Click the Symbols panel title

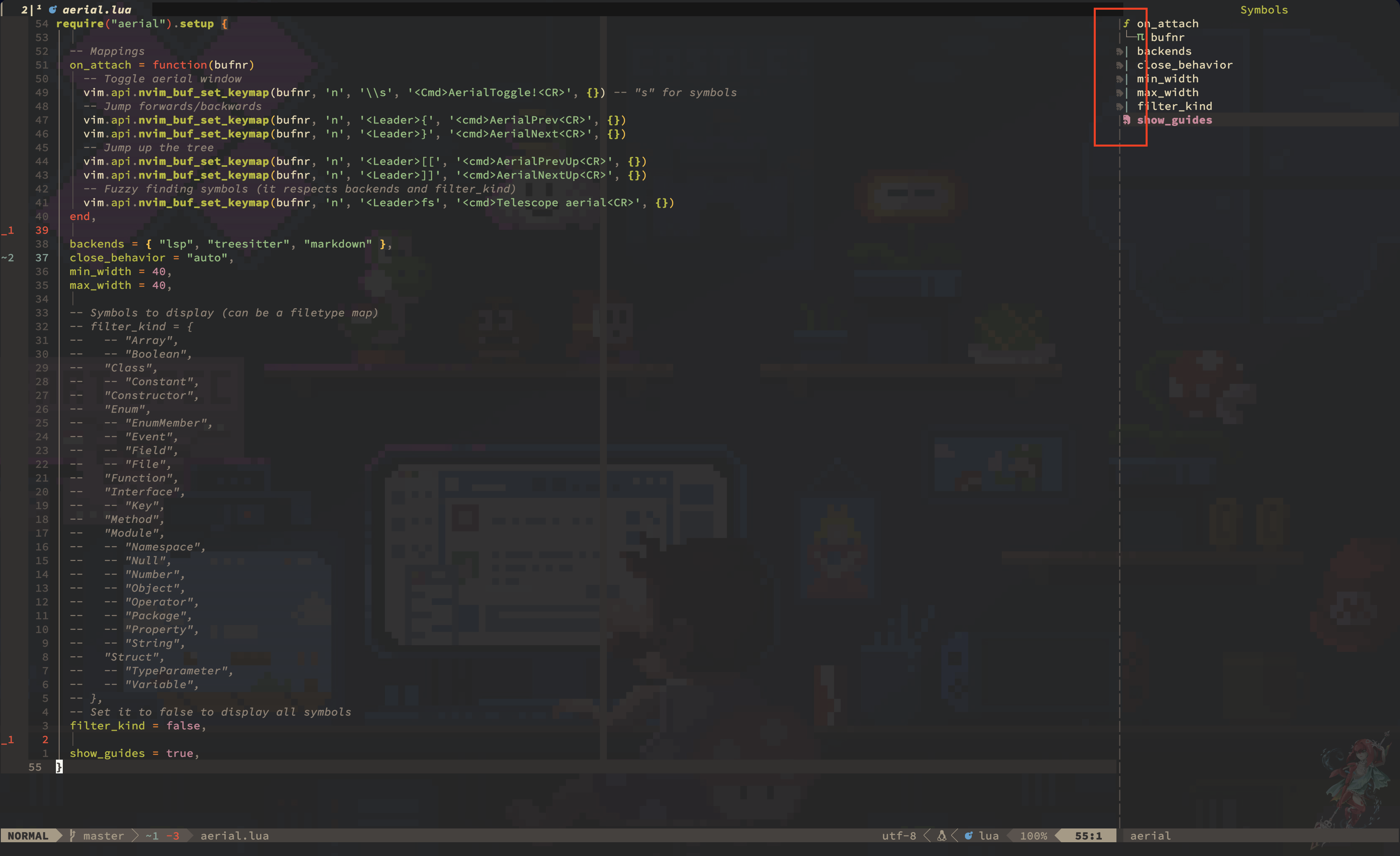coord(1263,9)
